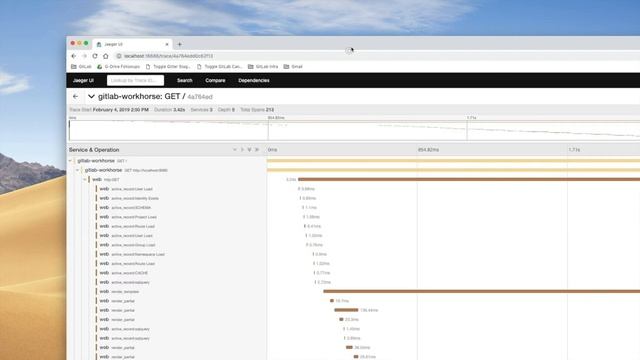
Task: Open the browser home page button
Action: (106, 56)
